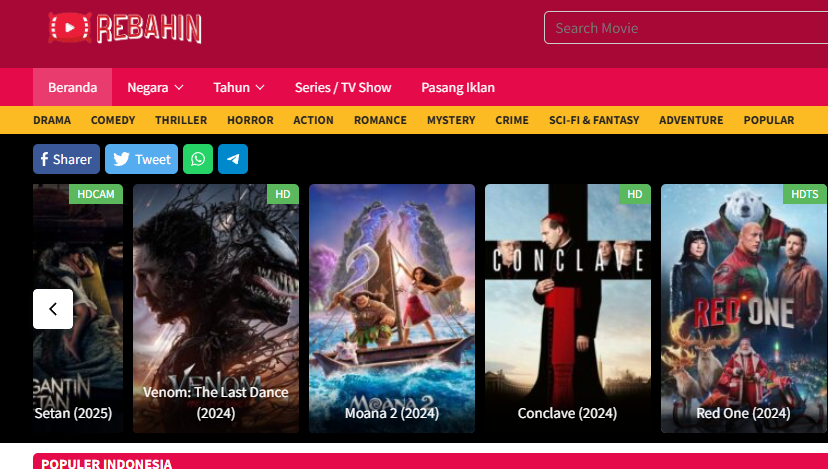Open the Pasang Iklan link
828x469 pixels.
coord(458,87)
